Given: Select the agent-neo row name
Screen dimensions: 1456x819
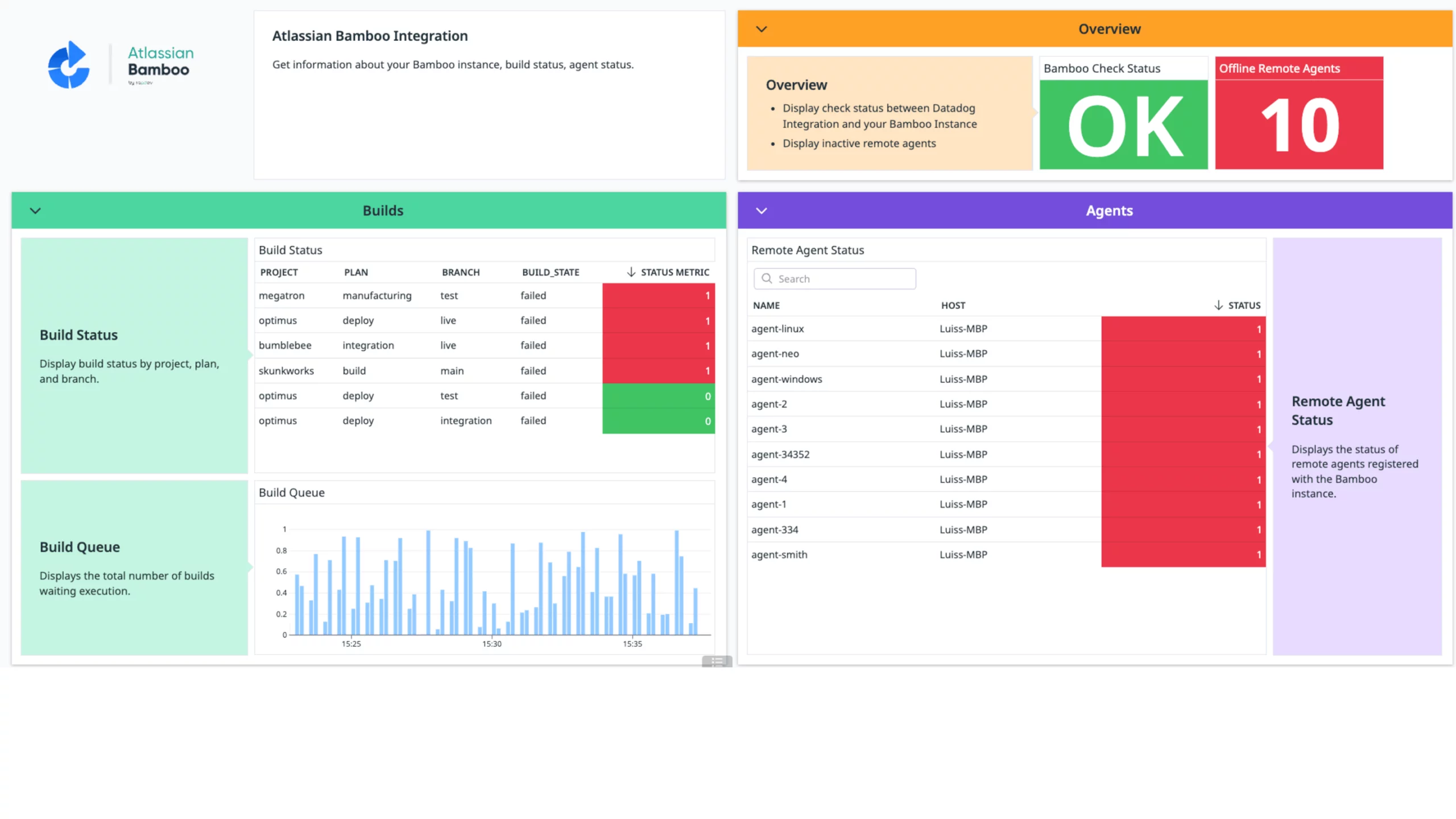Looking at the screenshot, I should point(775,354).
